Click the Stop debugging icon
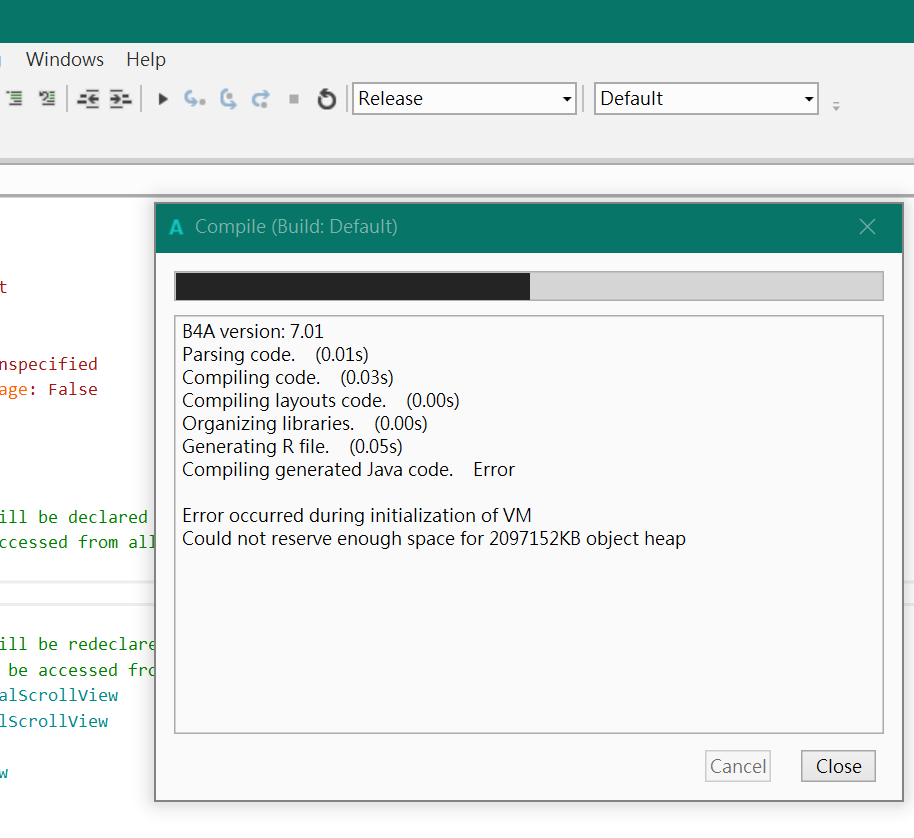This screenshot has width=914, height=838. [x=294, y=99]
